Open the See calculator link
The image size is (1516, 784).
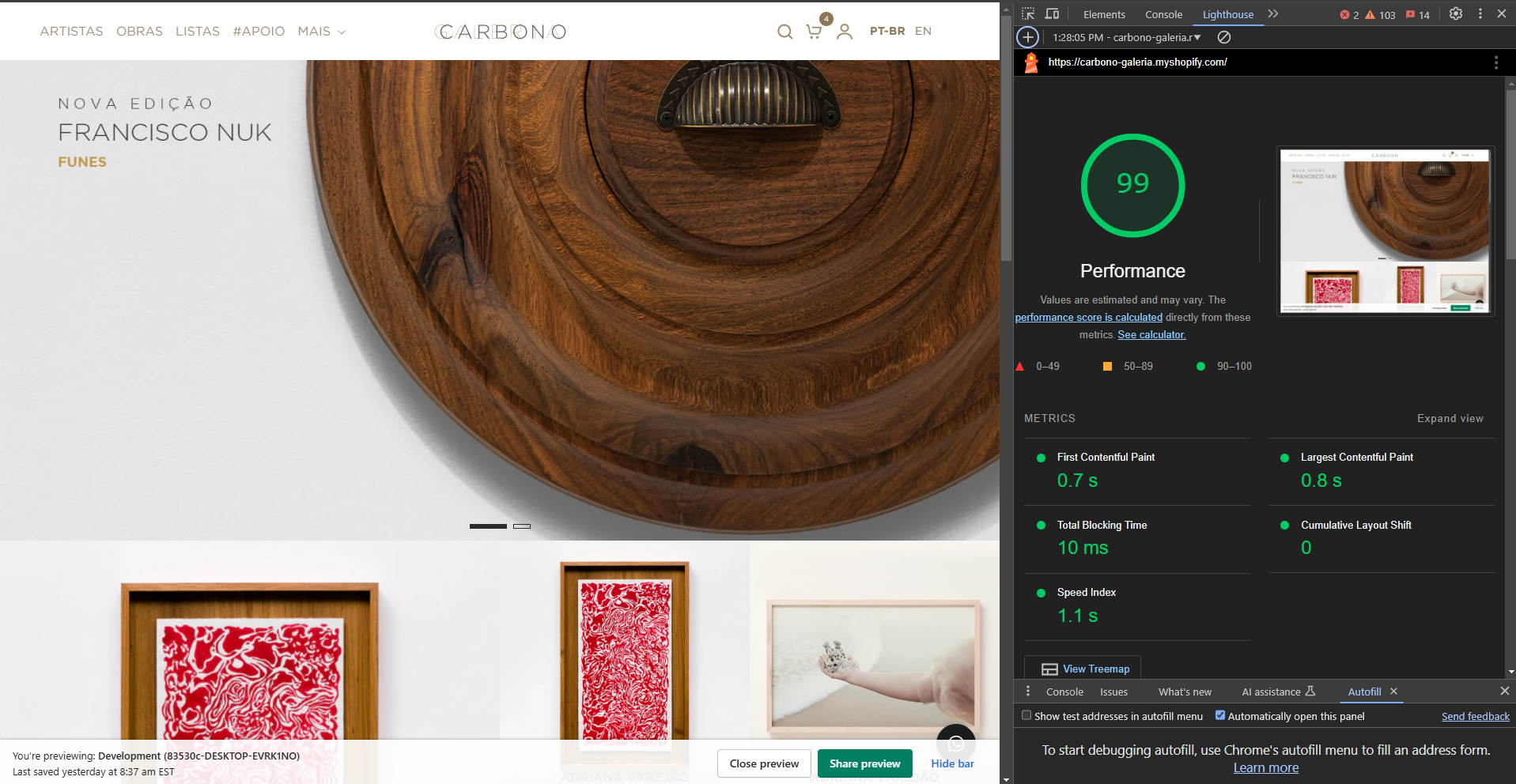coord(1151,334)
